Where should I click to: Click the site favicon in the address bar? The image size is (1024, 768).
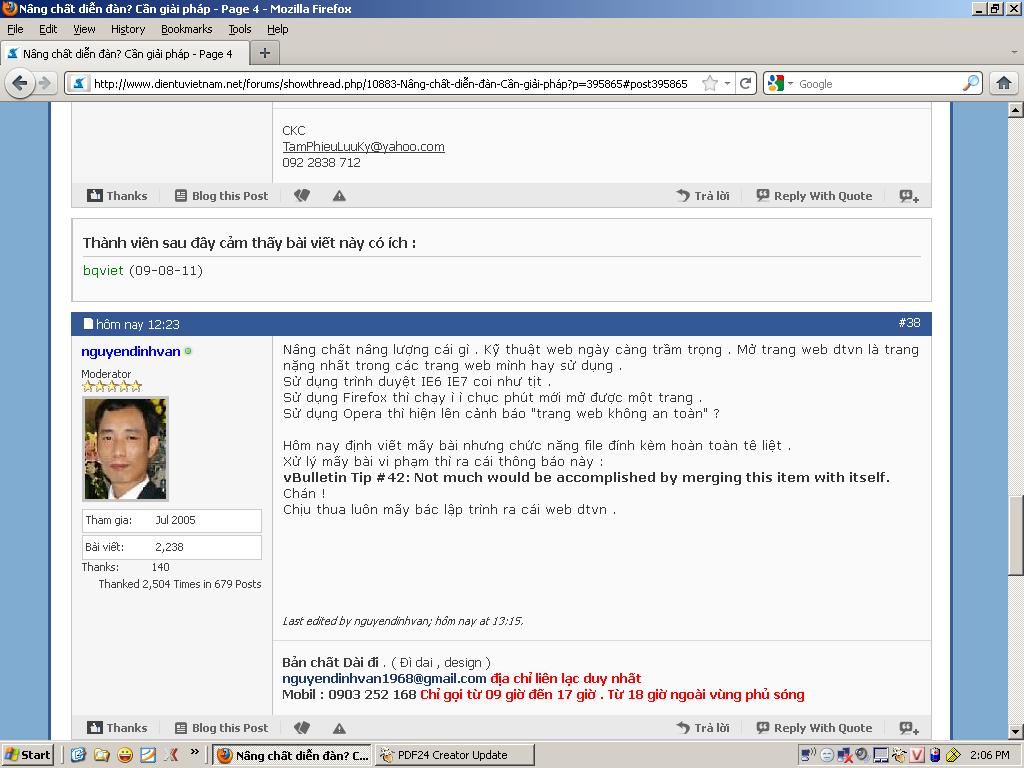[x=80, y=84]
